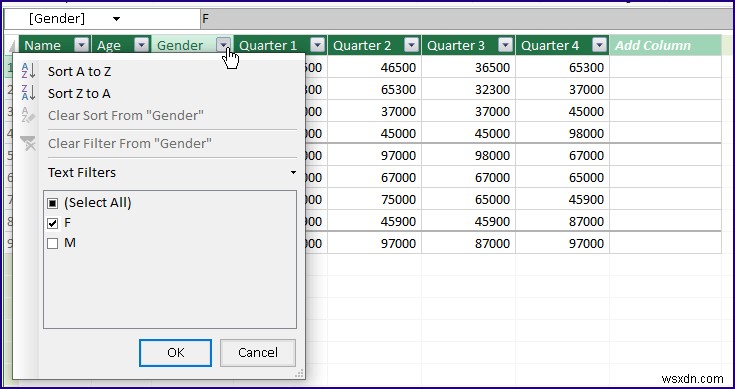Click Quarter 3 cell 87000
The image size is (735, 389).
pos(468,243)
